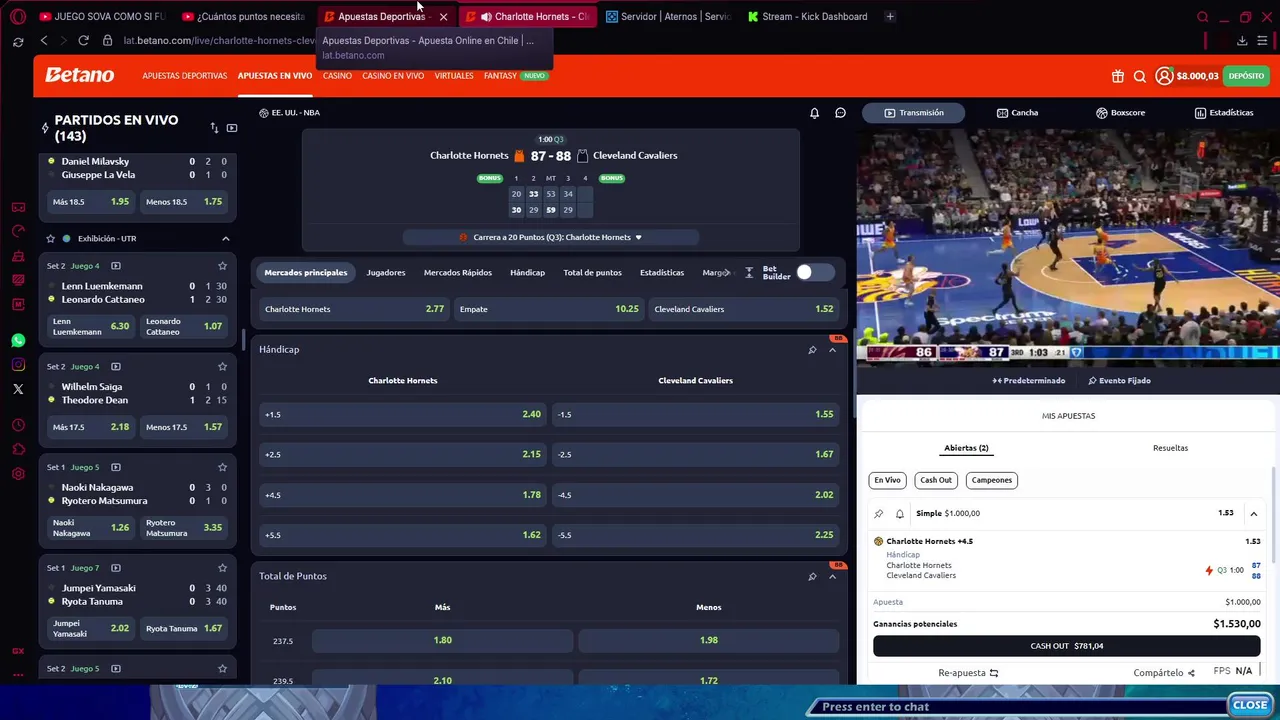
Task: Open the Betano search icon
Action: [1140, 76]
